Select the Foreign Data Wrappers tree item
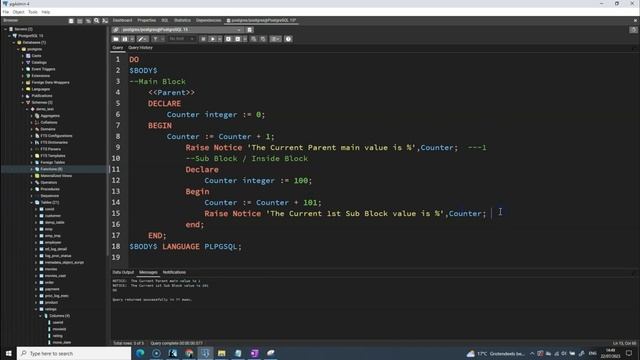This screenshot has width=640, height=360. click(51, 82)
